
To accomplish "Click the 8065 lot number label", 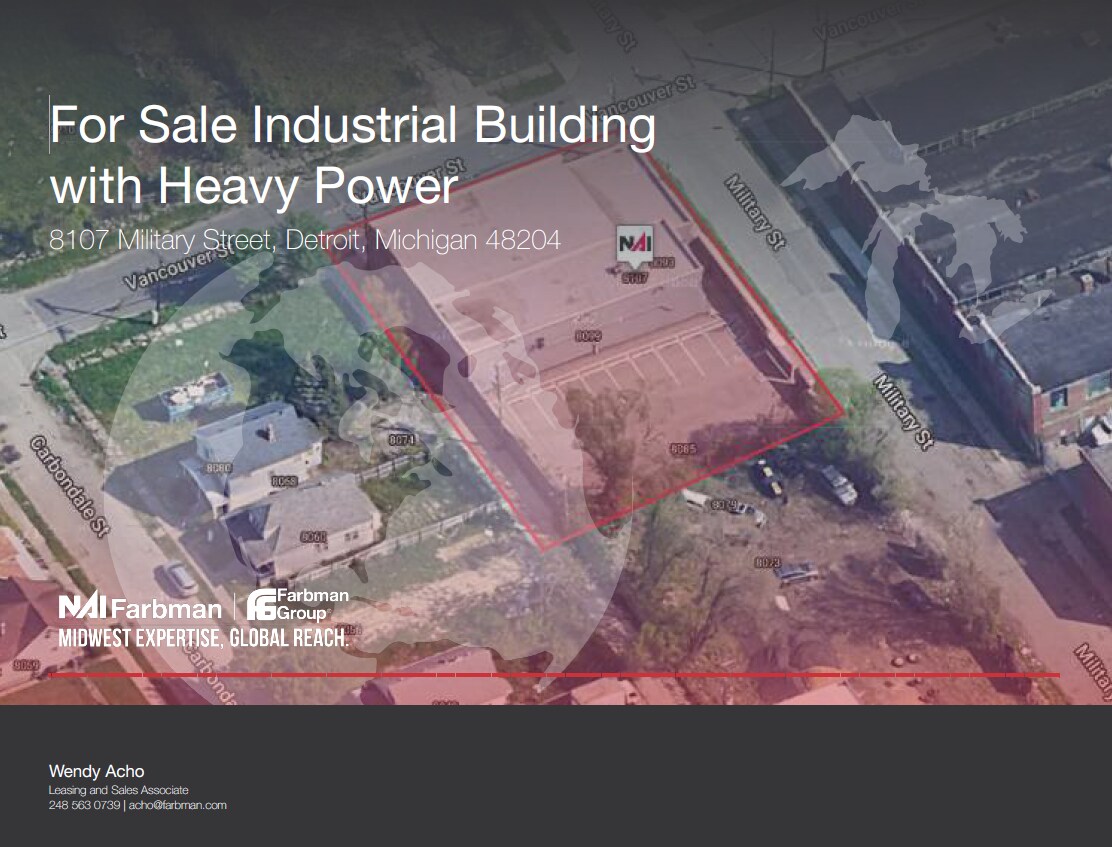I will [x=684, y=449].
